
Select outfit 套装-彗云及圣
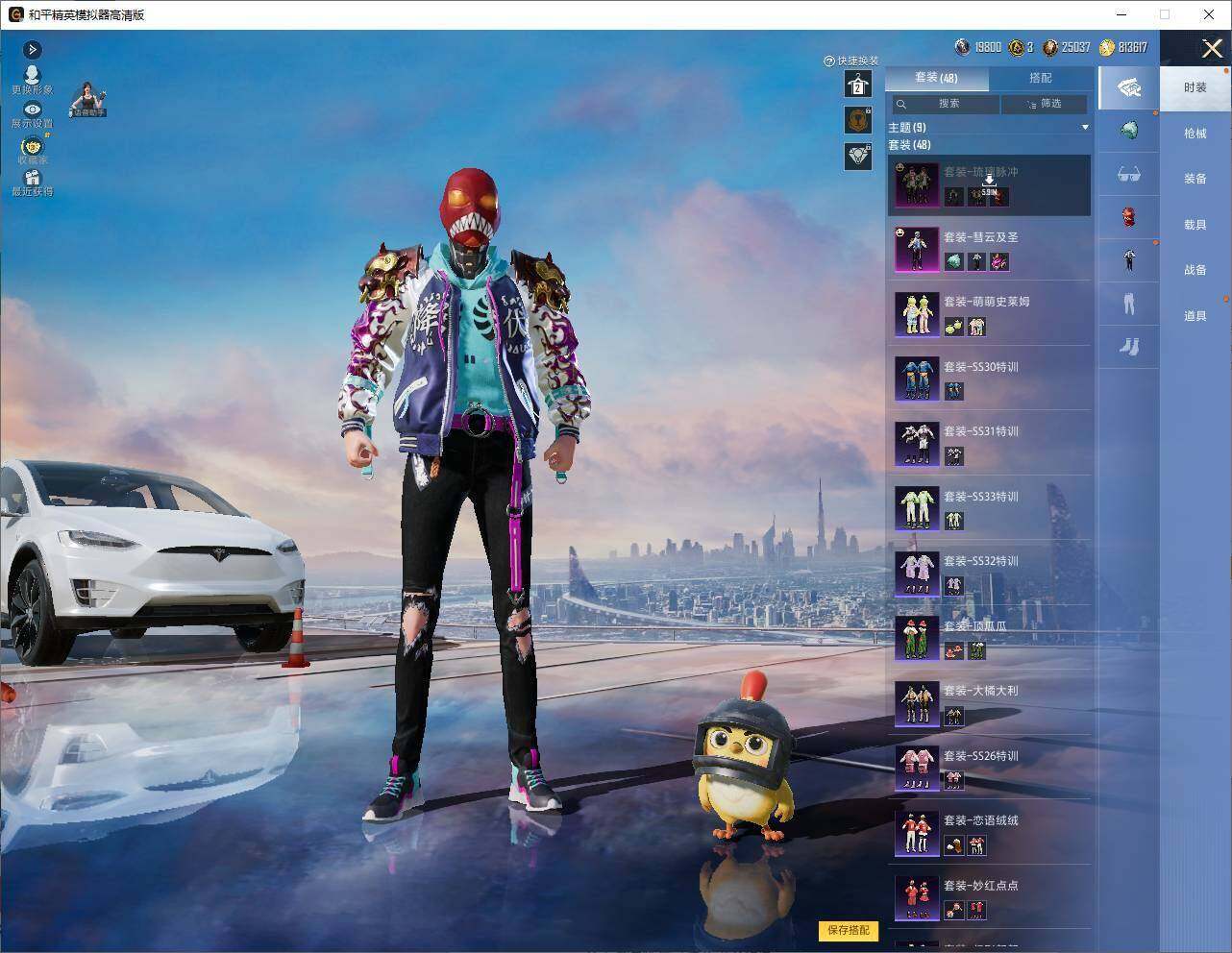989,250
